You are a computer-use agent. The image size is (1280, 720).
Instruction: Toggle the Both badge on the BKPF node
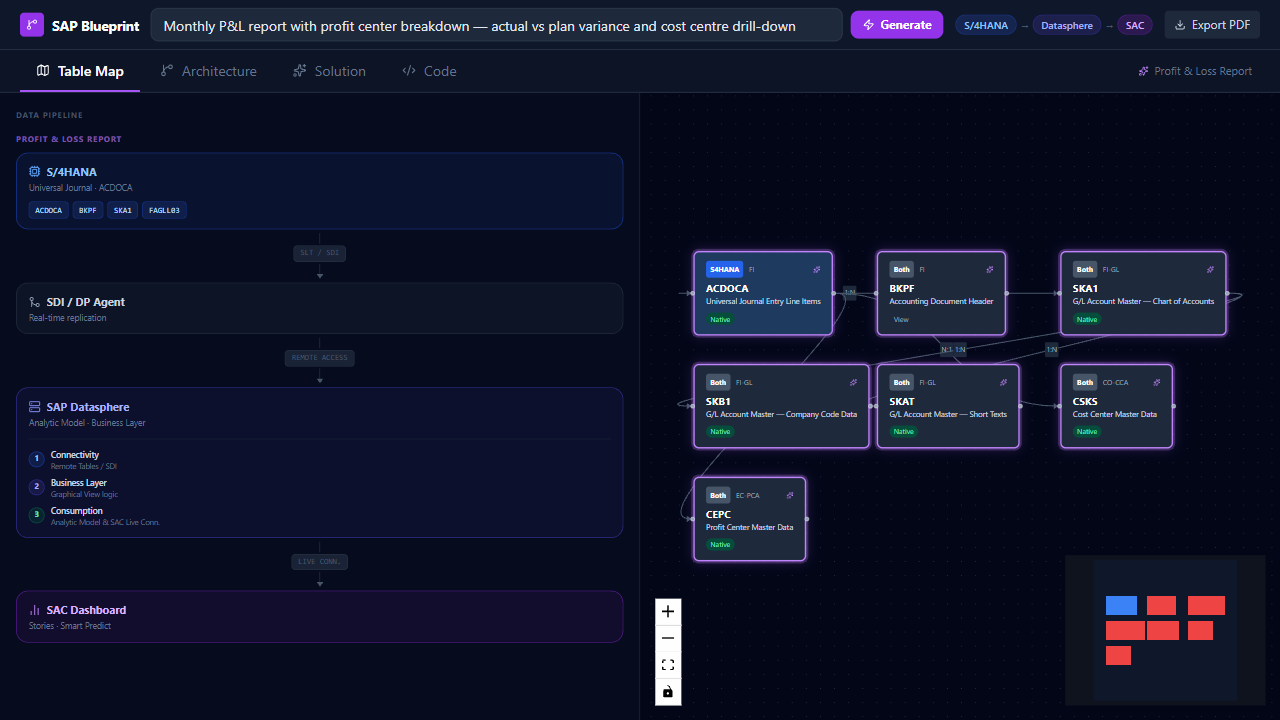click(x=901, y=269)
